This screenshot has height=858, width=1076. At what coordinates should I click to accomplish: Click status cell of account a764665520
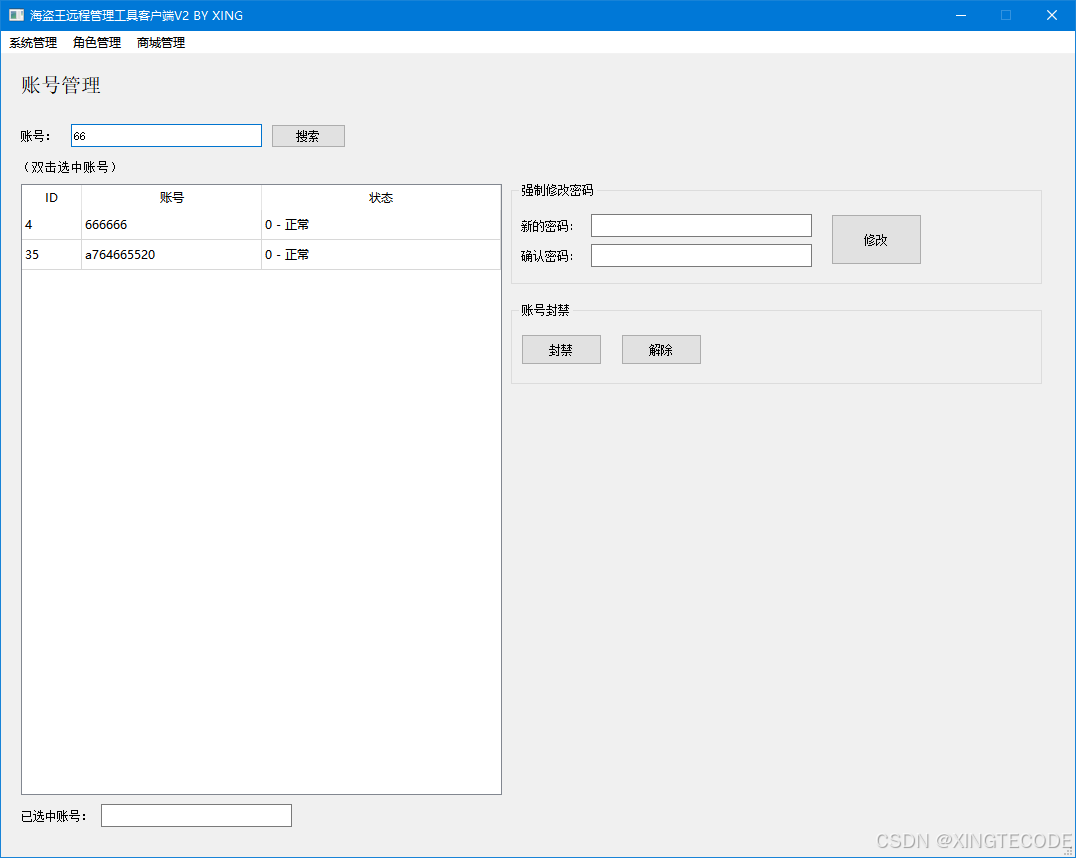pos(381,255)
